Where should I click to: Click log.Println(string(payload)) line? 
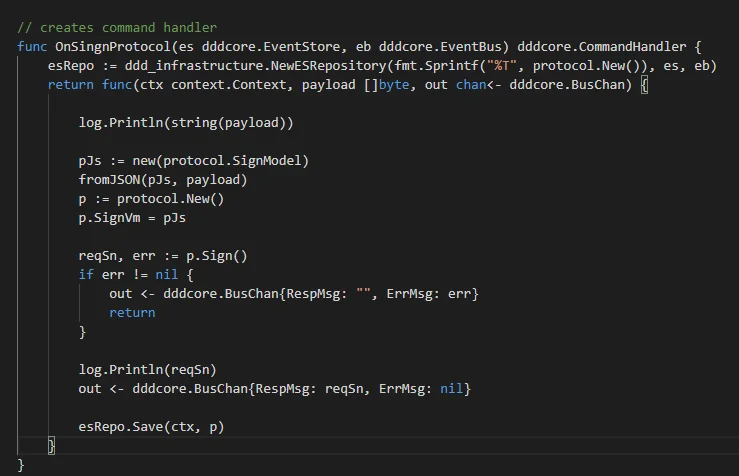[x=186, y=123]
